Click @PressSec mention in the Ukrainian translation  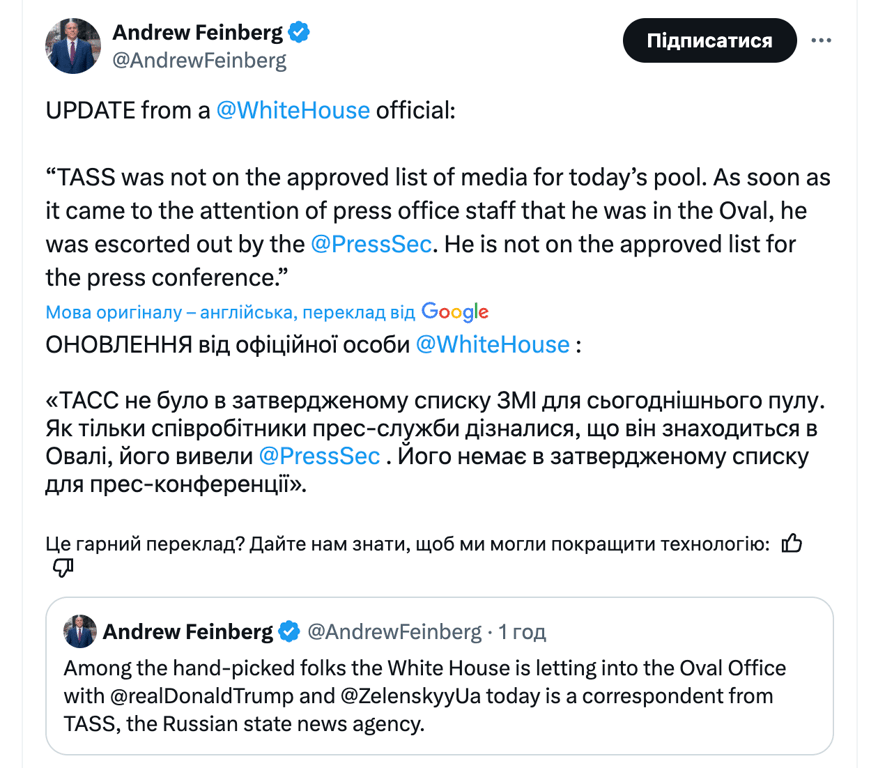320,456
